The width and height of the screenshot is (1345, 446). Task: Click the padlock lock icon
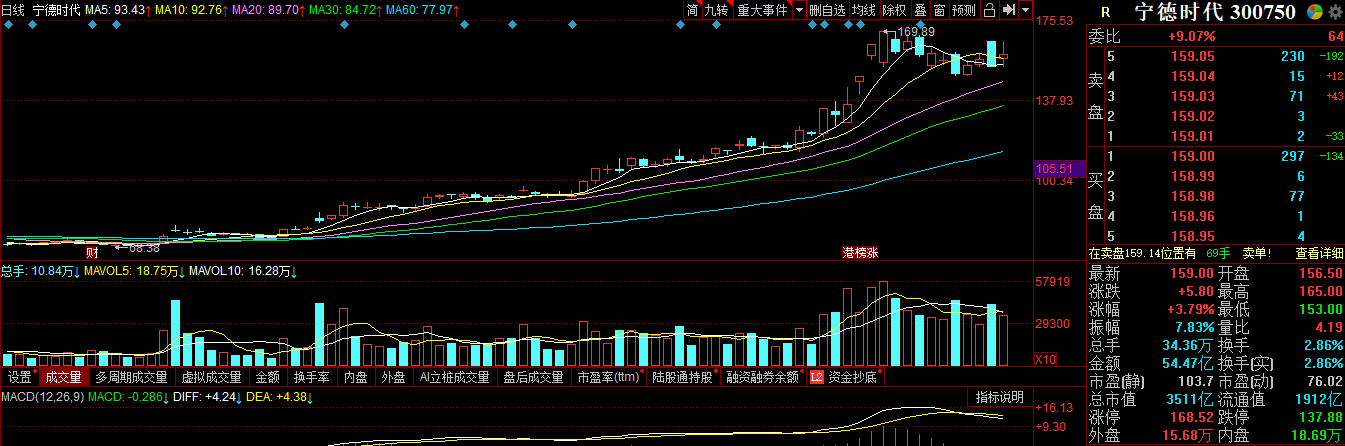[989, 10]
